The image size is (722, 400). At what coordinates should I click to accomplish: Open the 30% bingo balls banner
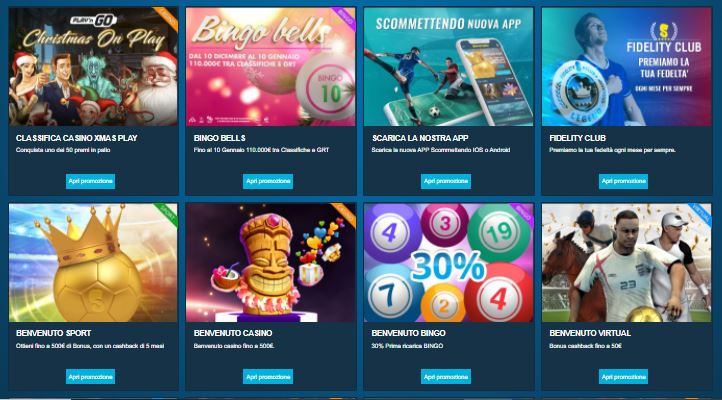[448, 263]
